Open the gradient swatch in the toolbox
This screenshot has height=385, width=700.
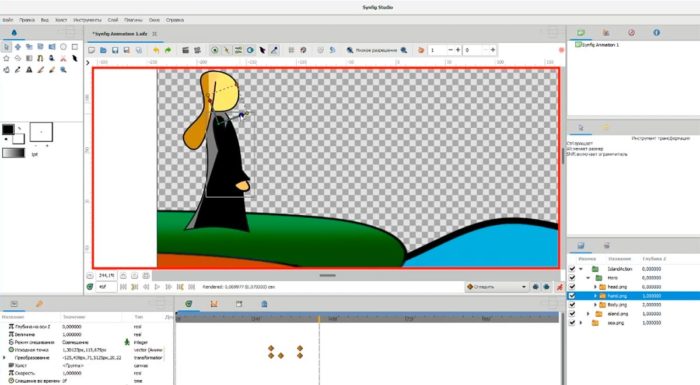point(13,153)
